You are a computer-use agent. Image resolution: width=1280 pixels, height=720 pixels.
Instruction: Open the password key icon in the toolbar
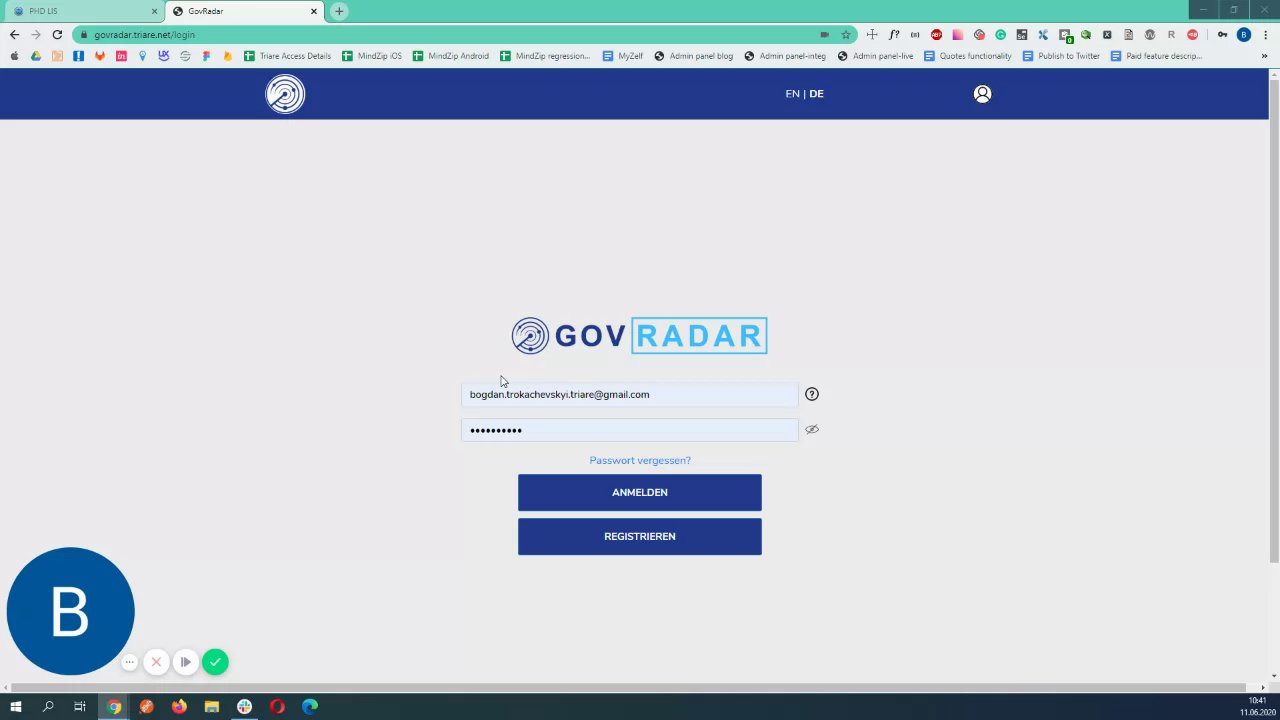pos(1222,35)
